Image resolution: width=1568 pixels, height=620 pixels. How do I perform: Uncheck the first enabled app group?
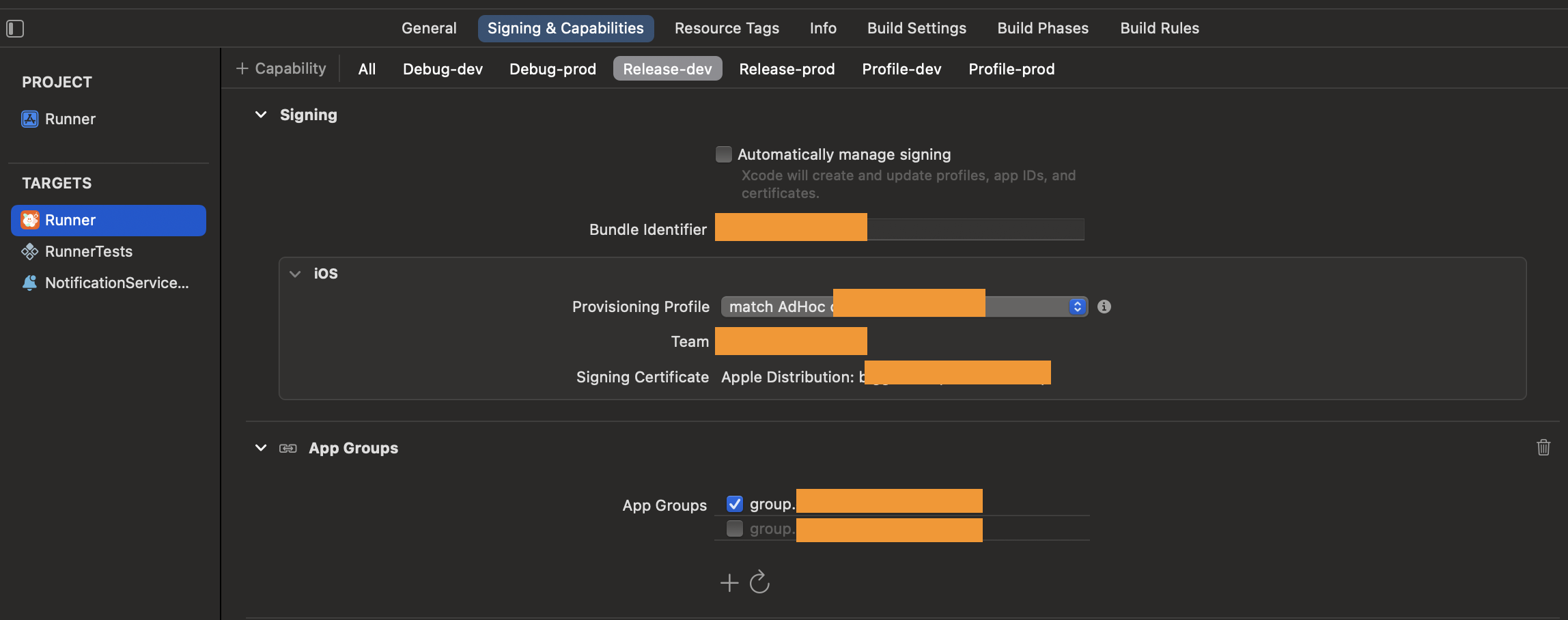pyautogui.click(x=735, y=504)
